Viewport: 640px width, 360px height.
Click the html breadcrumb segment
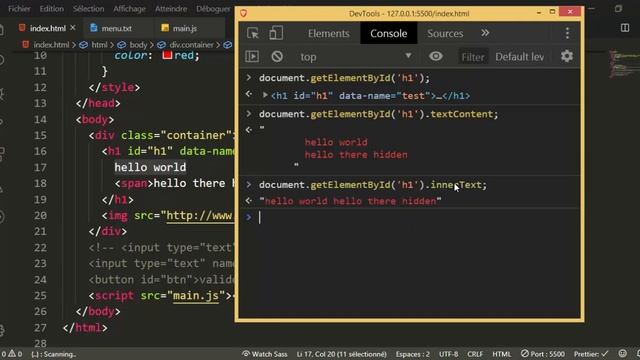tap(99, 44)
